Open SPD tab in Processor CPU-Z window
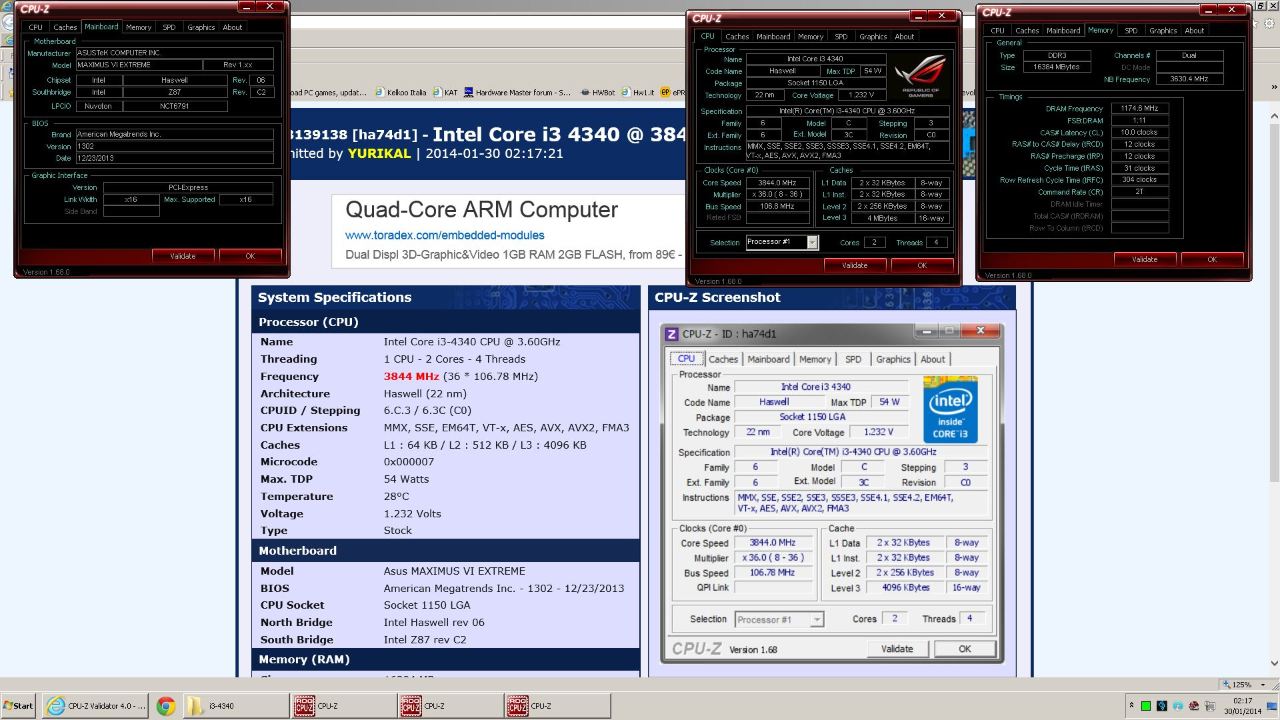 [841, 36]
